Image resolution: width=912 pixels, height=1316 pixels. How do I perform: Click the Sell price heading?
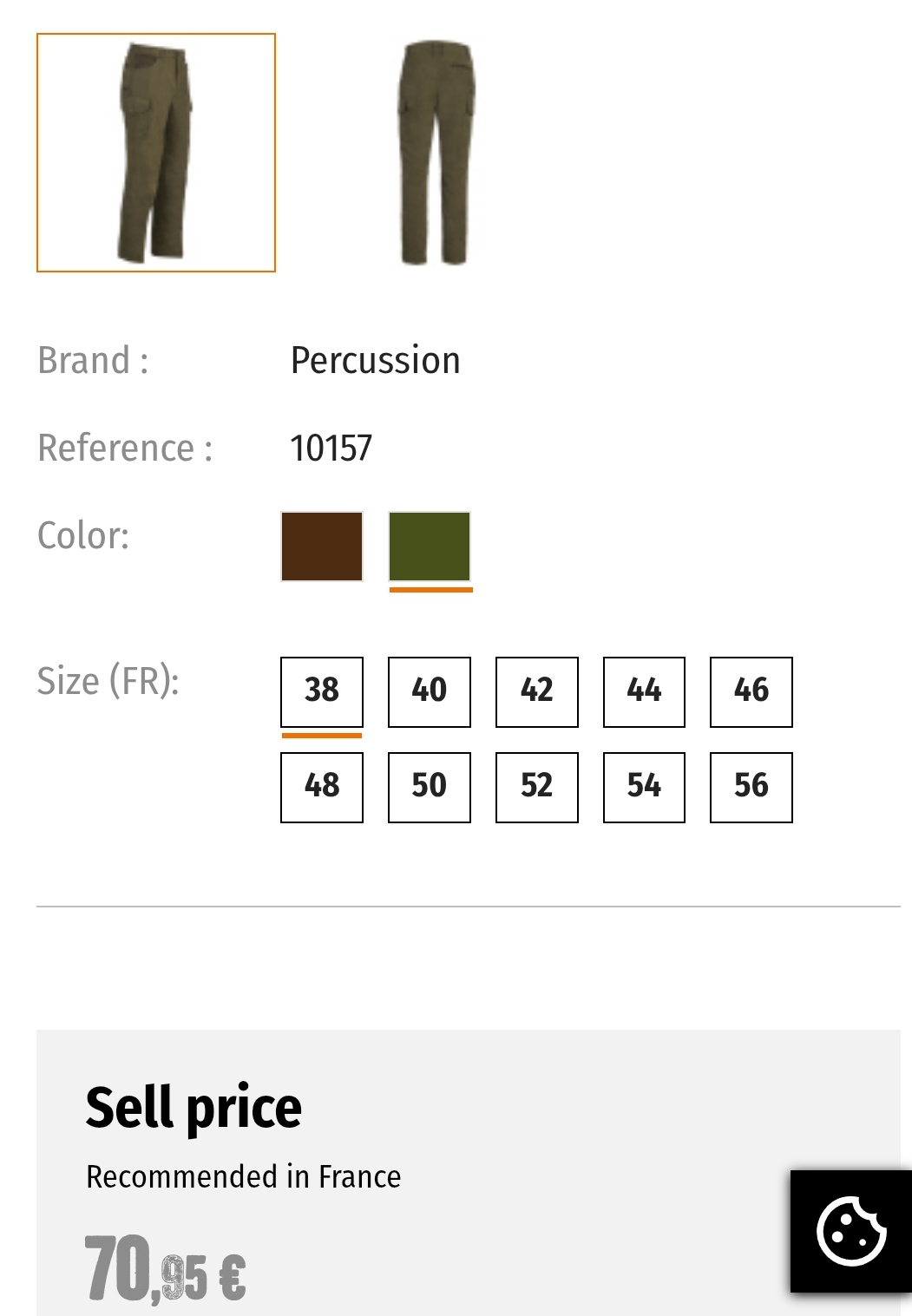(194, 1108)
